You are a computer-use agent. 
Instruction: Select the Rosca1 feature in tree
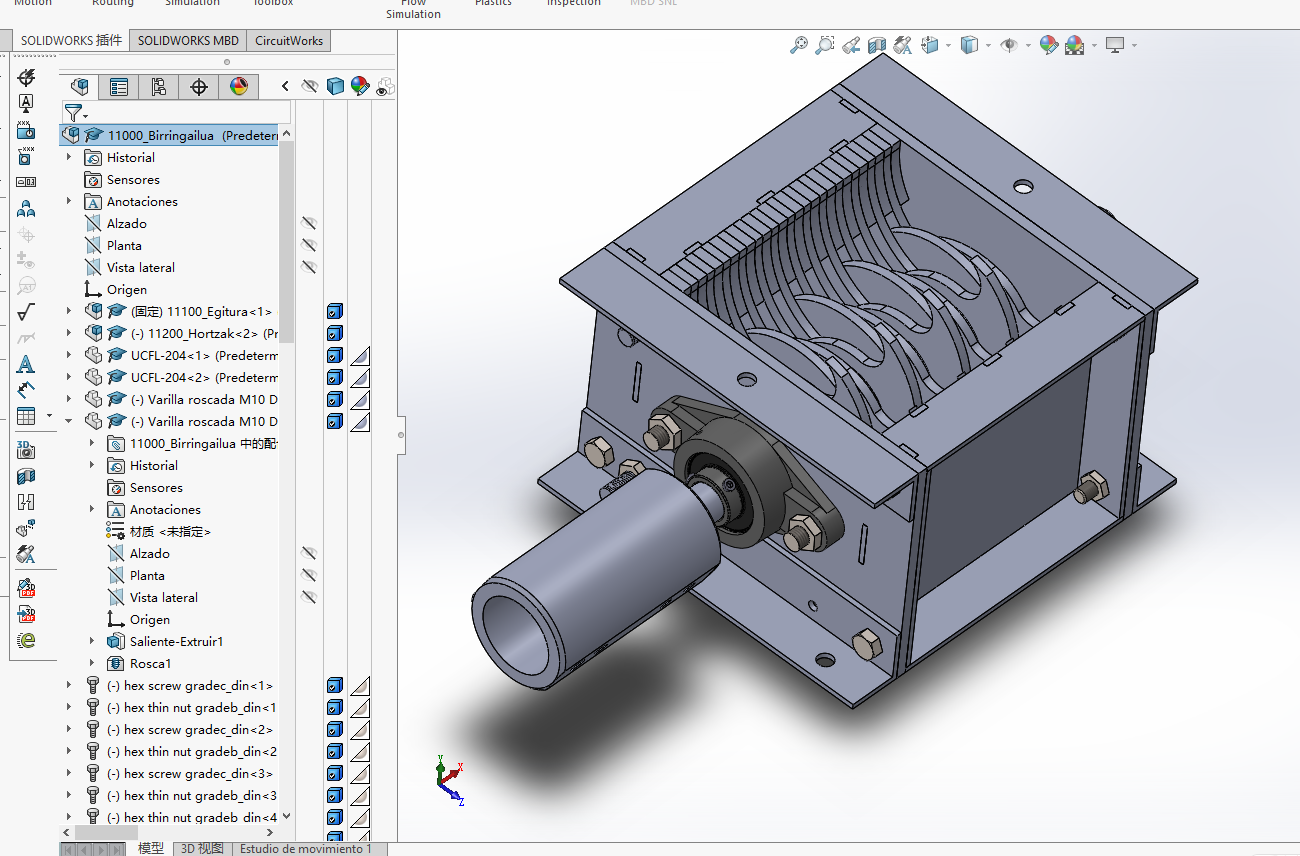[x=150, y=663]
